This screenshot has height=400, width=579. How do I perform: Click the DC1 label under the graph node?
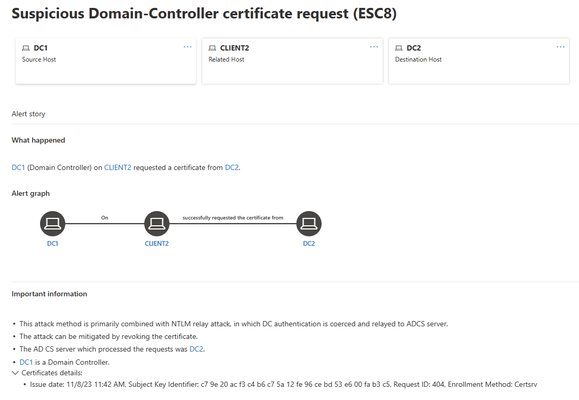(x=52, y=243)
